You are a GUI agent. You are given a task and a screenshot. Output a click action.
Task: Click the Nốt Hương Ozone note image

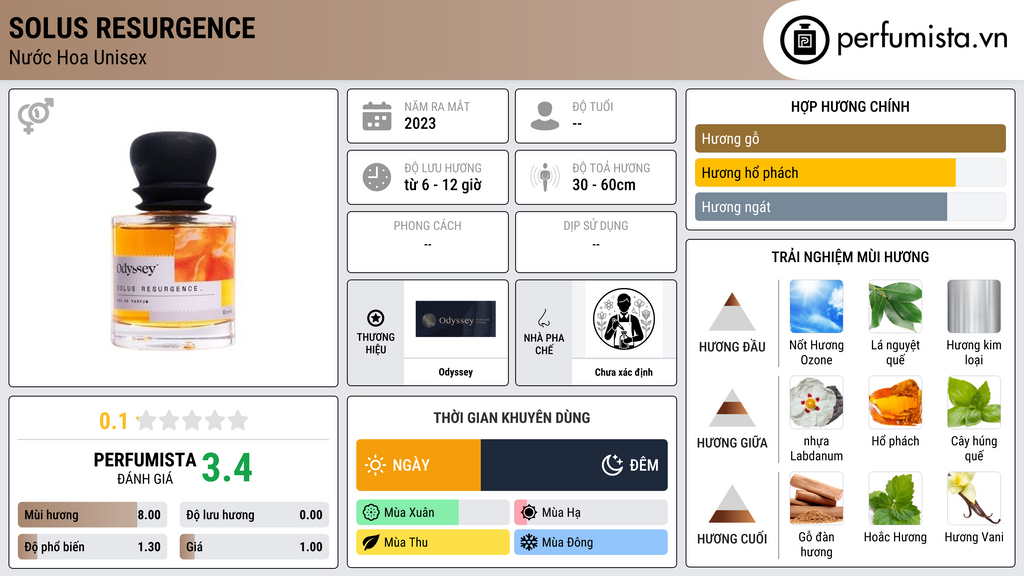(816, 306)
